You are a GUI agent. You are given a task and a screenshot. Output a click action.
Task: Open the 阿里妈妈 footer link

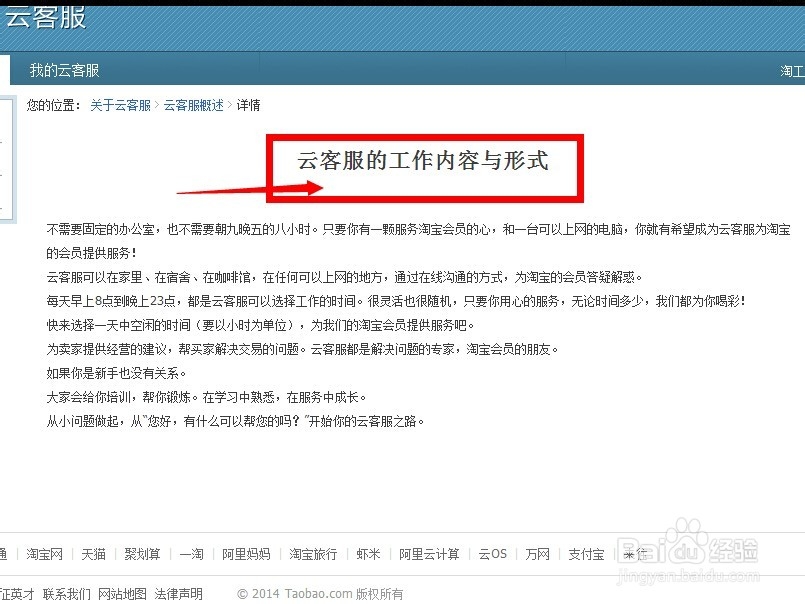[x=246, y=554]
